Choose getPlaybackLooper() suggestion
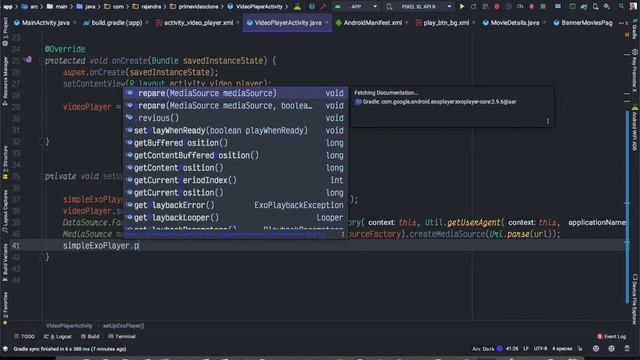 click(x=236, y=218)
